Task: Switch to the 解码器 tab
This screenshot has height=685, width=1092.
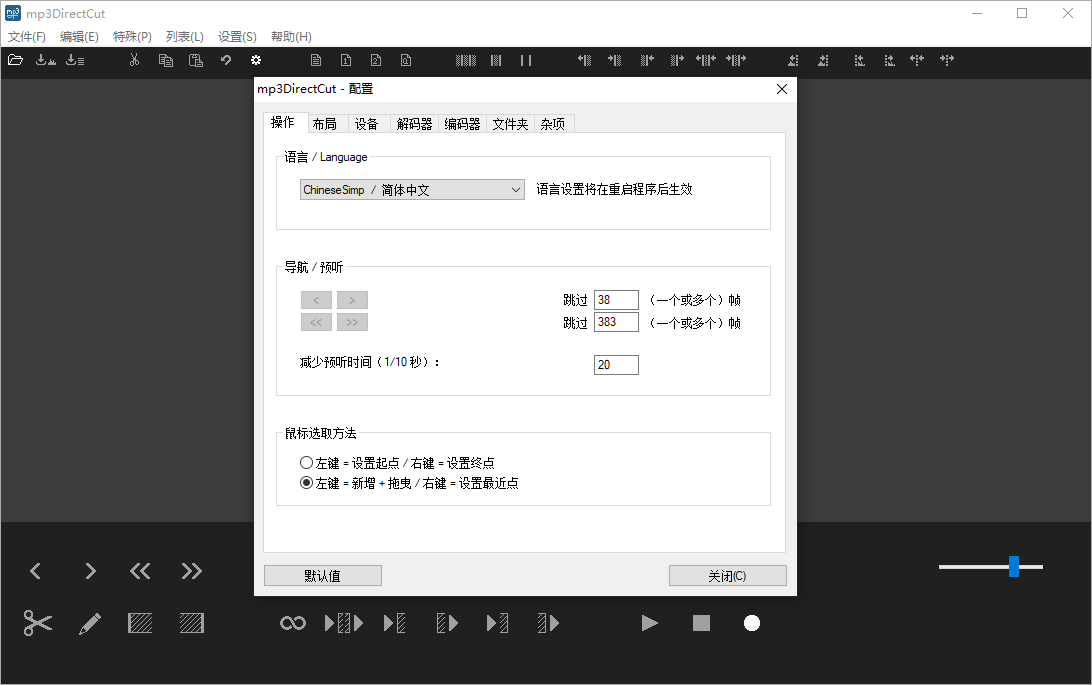Action: [x=414, y=124]
